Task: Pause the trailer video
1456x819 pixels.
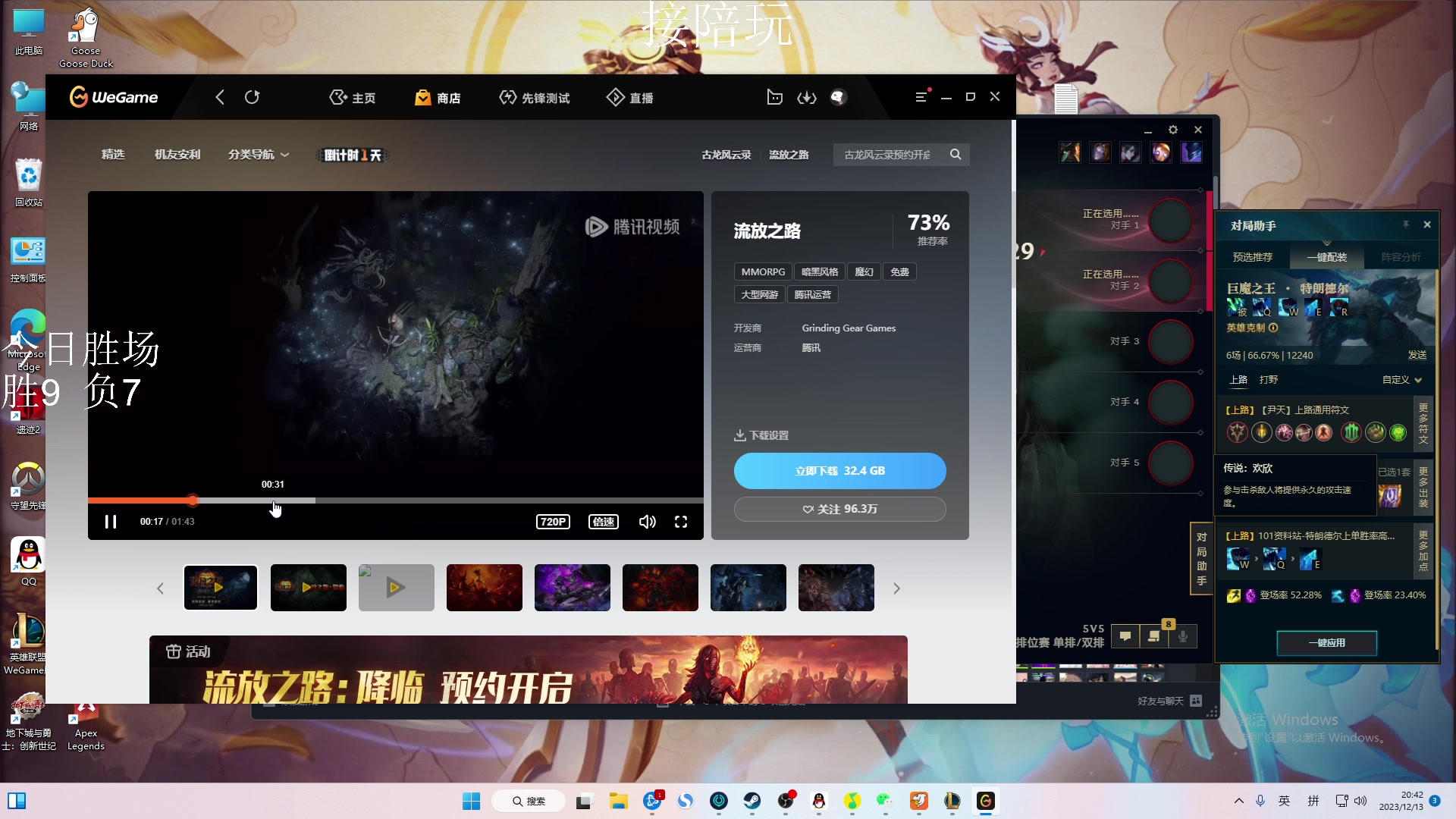Action: (x=111, y=522)
